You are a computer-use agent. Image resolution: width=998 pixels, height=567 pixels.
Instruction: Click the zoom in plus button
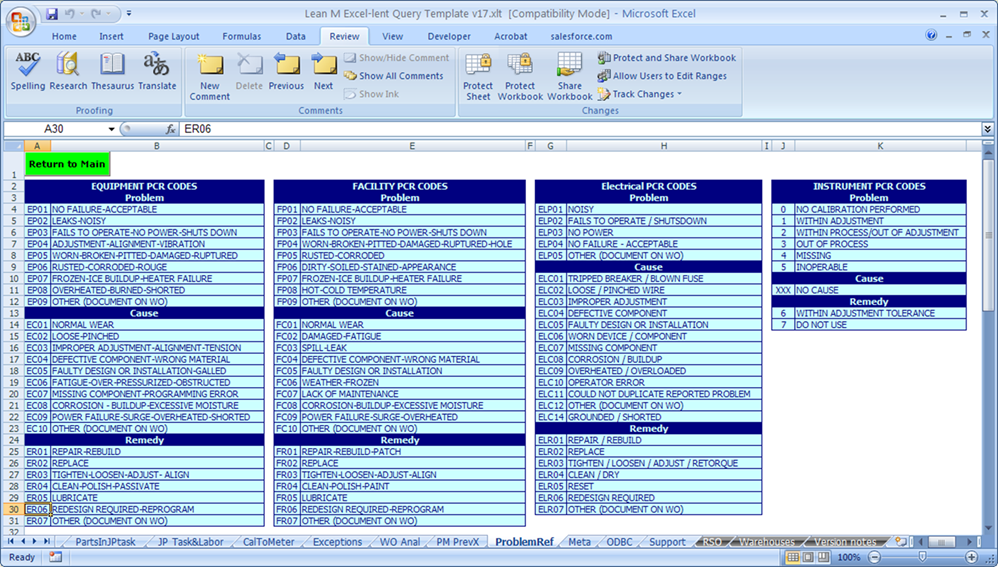click(x=971, y=557)
